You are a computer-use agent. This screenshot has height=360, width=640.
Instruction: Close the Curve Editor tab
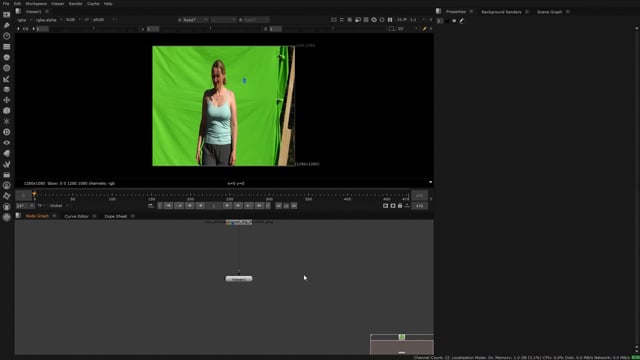coord(94,216)
